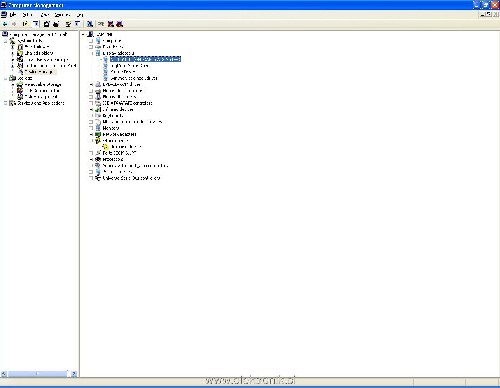Expand the Disk drives category
The height and width of the screenshot is (388, 500).
point(91,47)
